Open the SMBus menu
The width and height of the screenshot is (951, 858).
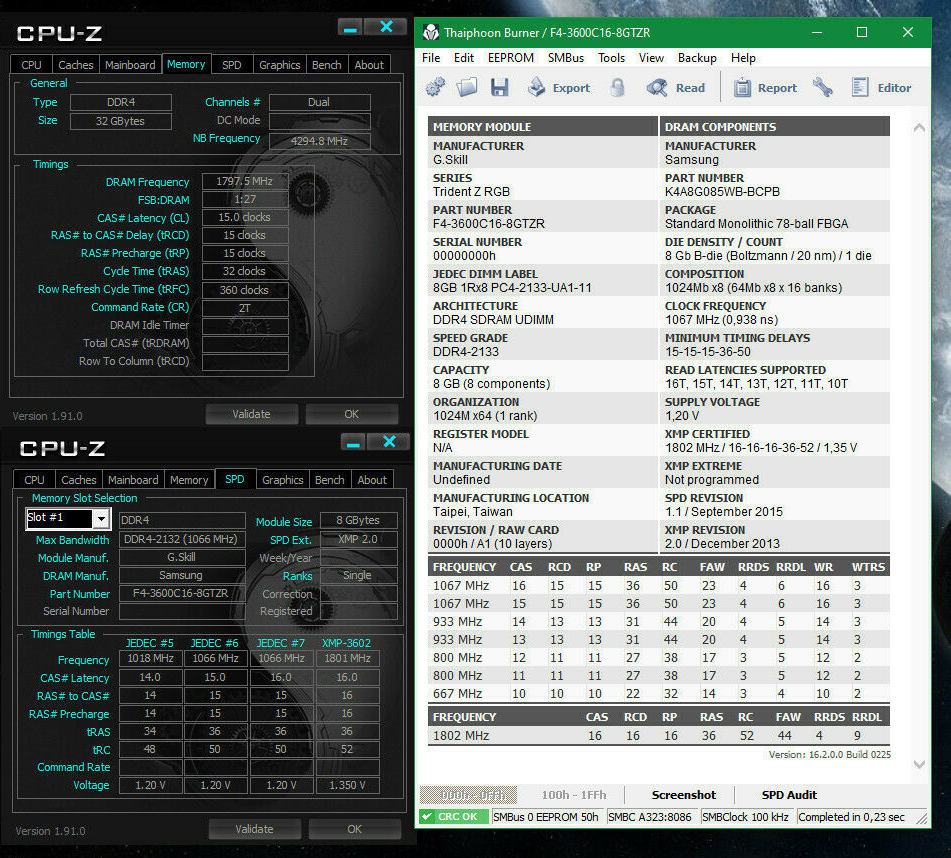click(566, 58)
